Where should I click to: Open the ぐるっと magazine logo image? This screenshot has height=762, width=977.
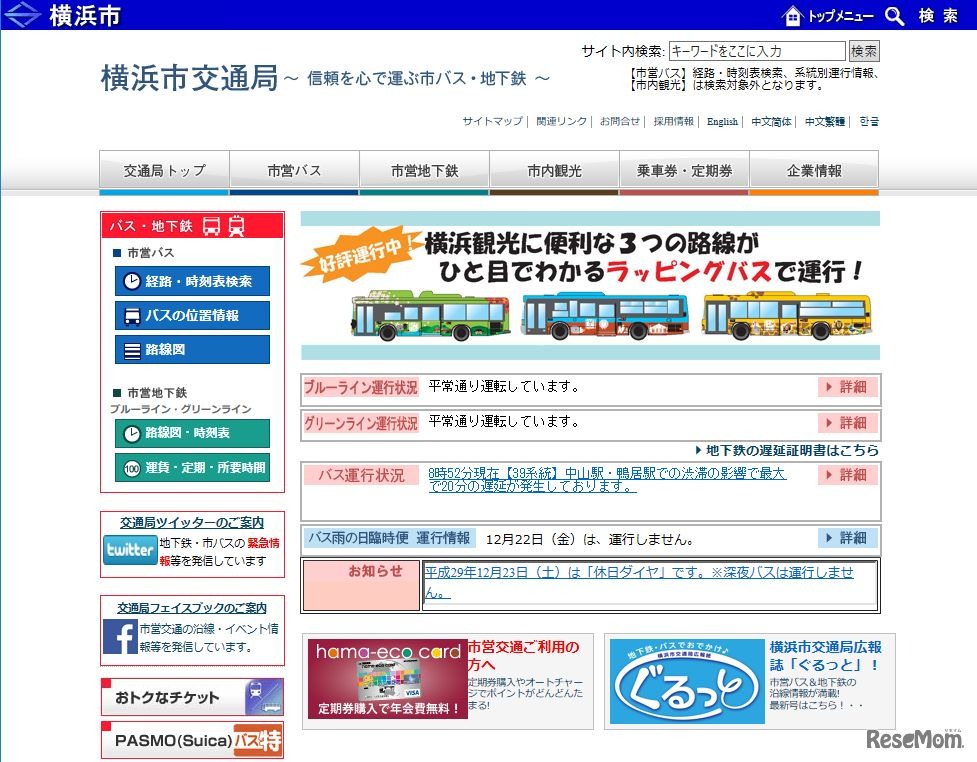coord(687,682)
